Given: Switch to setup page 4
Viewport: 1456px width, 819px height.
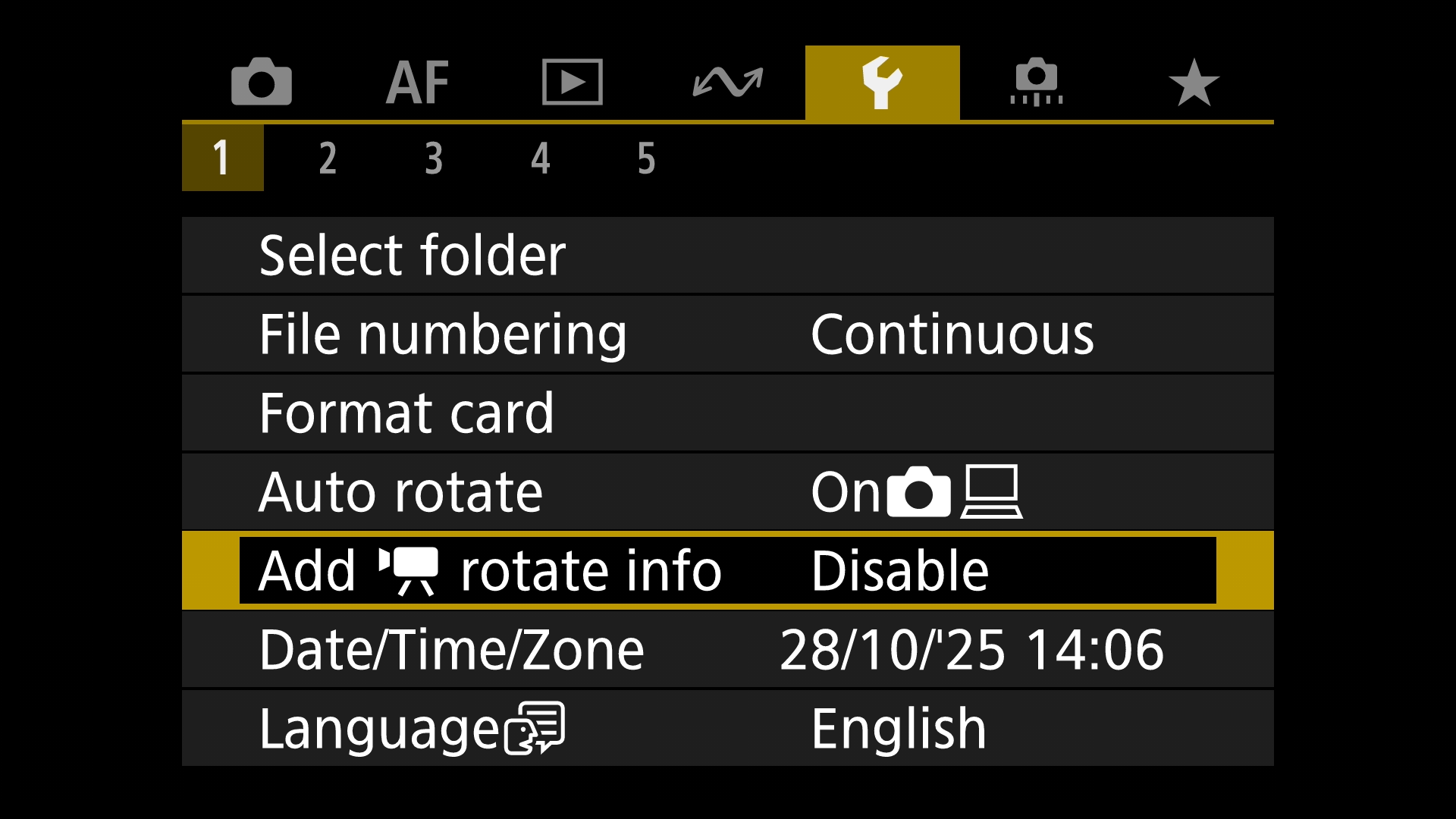Looking at the screenshot, I should coord(540,158).
